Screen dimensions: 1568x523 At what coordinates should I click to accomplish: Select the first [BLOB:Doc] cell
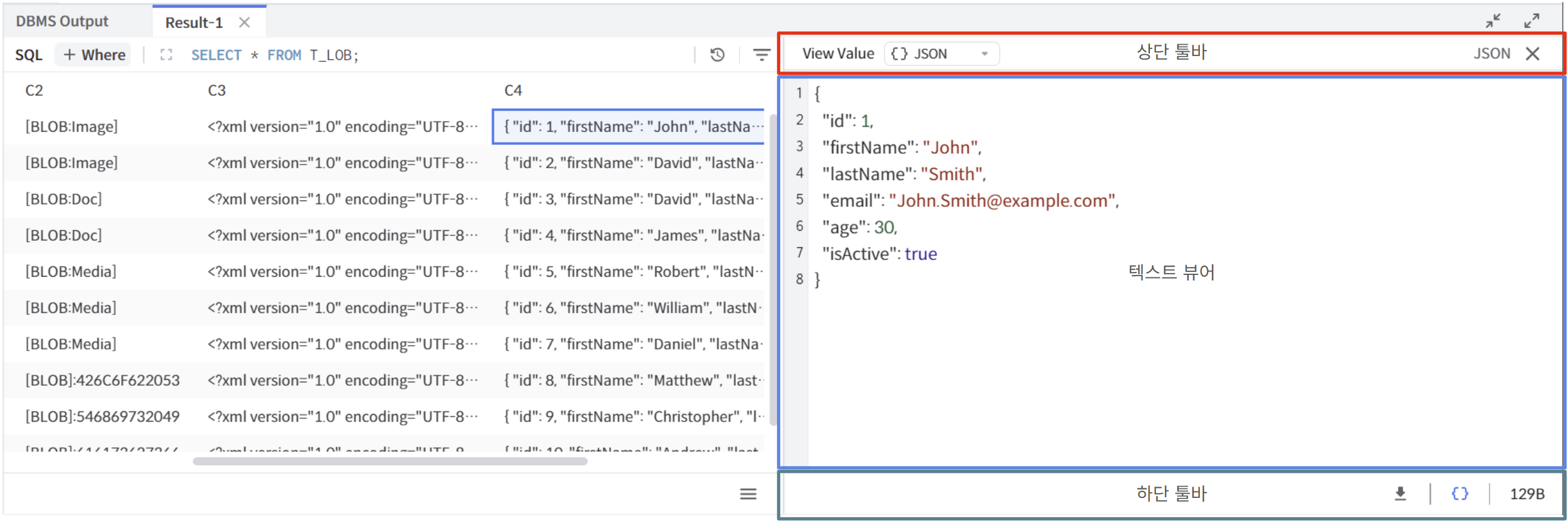point(64,199)
